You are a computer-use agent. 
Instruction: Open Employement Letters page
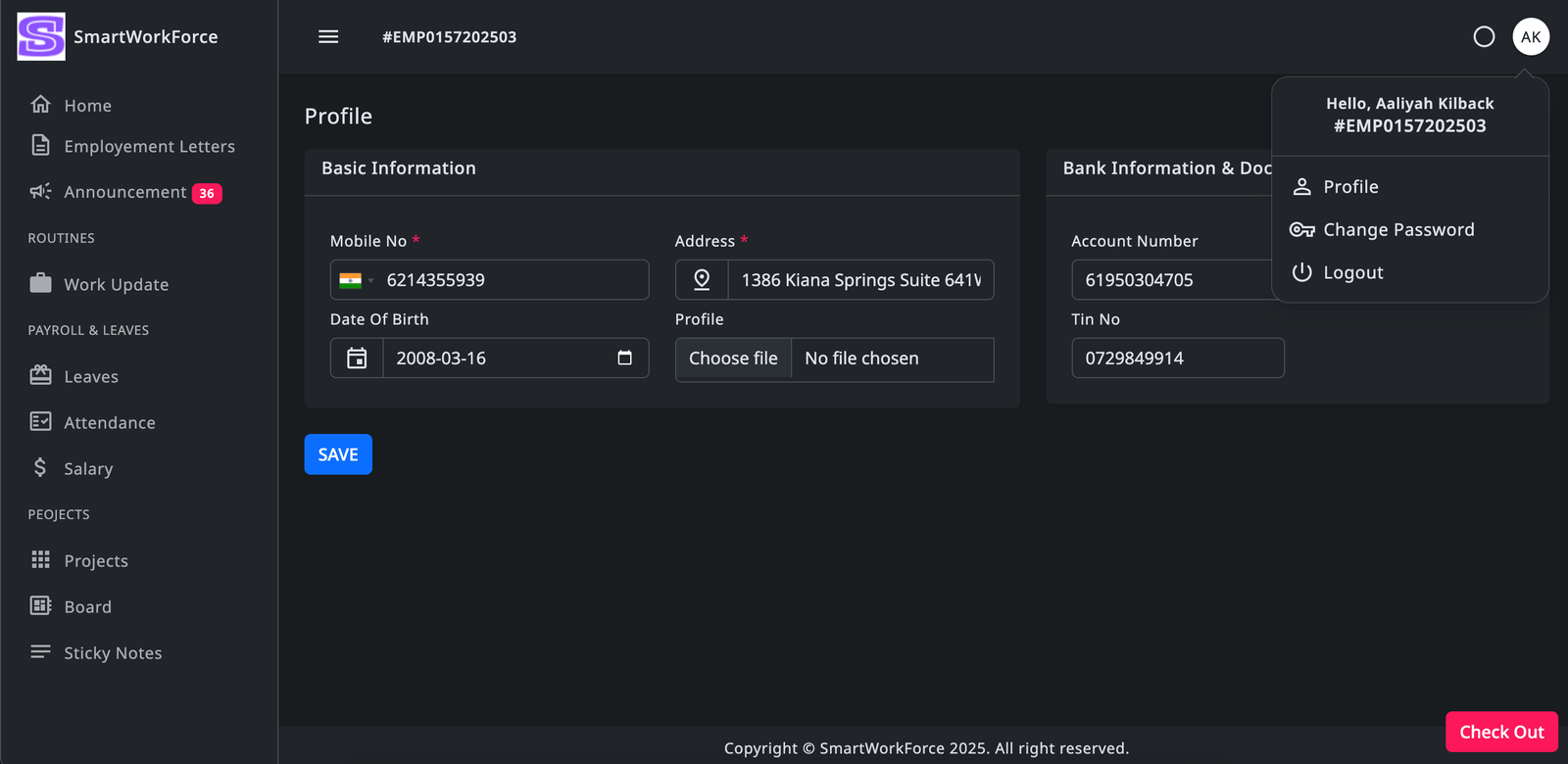pyautogui.click(x=149, y=146)
